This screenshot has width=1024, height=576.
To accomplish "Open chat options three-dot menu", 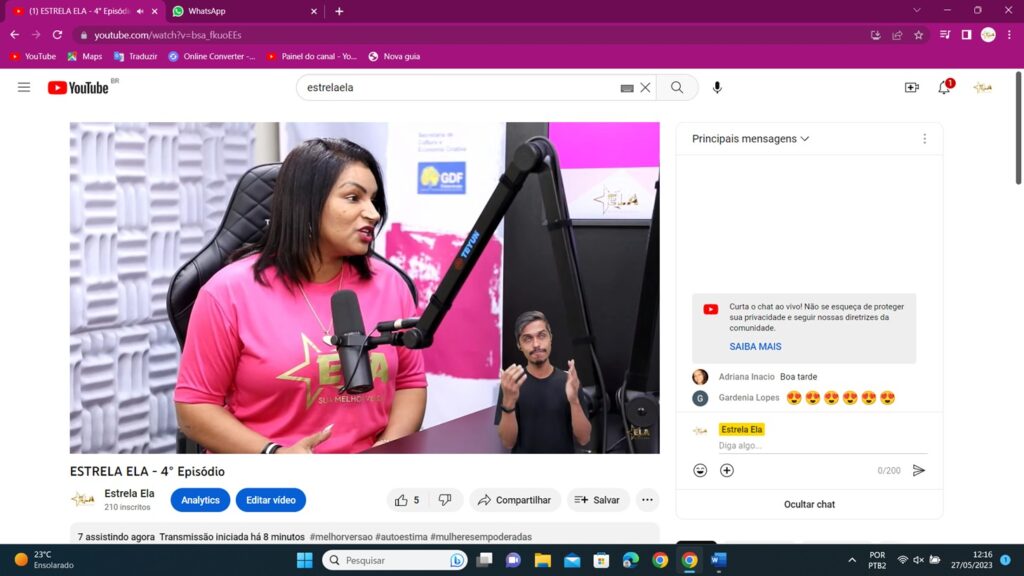I will point(924,139).
